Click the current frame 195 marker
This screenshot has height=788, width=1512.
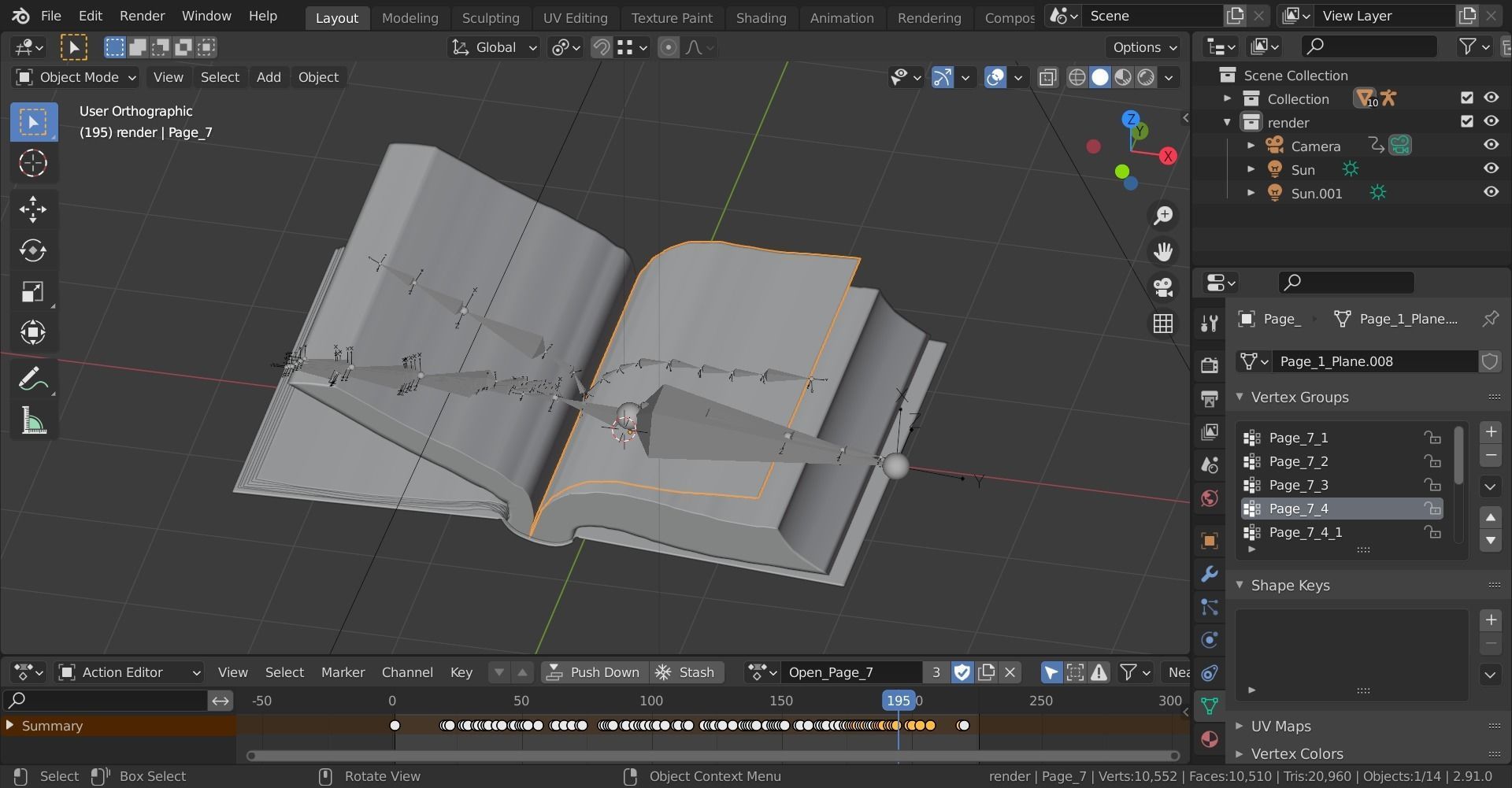pyautogui.click(x=898, y=701)
